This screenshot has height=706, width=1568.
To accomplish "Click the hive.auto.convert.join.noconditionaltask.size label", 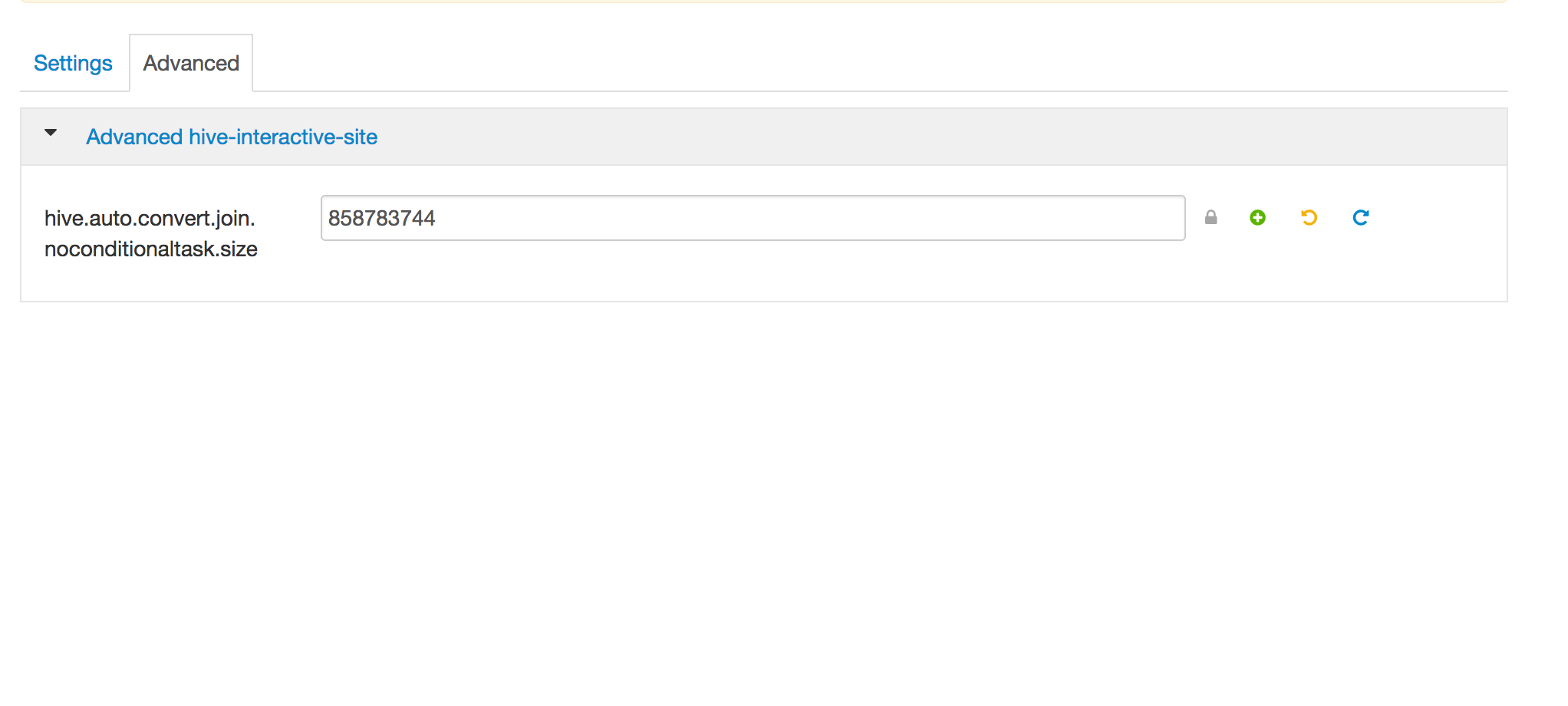I will [x=150, y=233].
